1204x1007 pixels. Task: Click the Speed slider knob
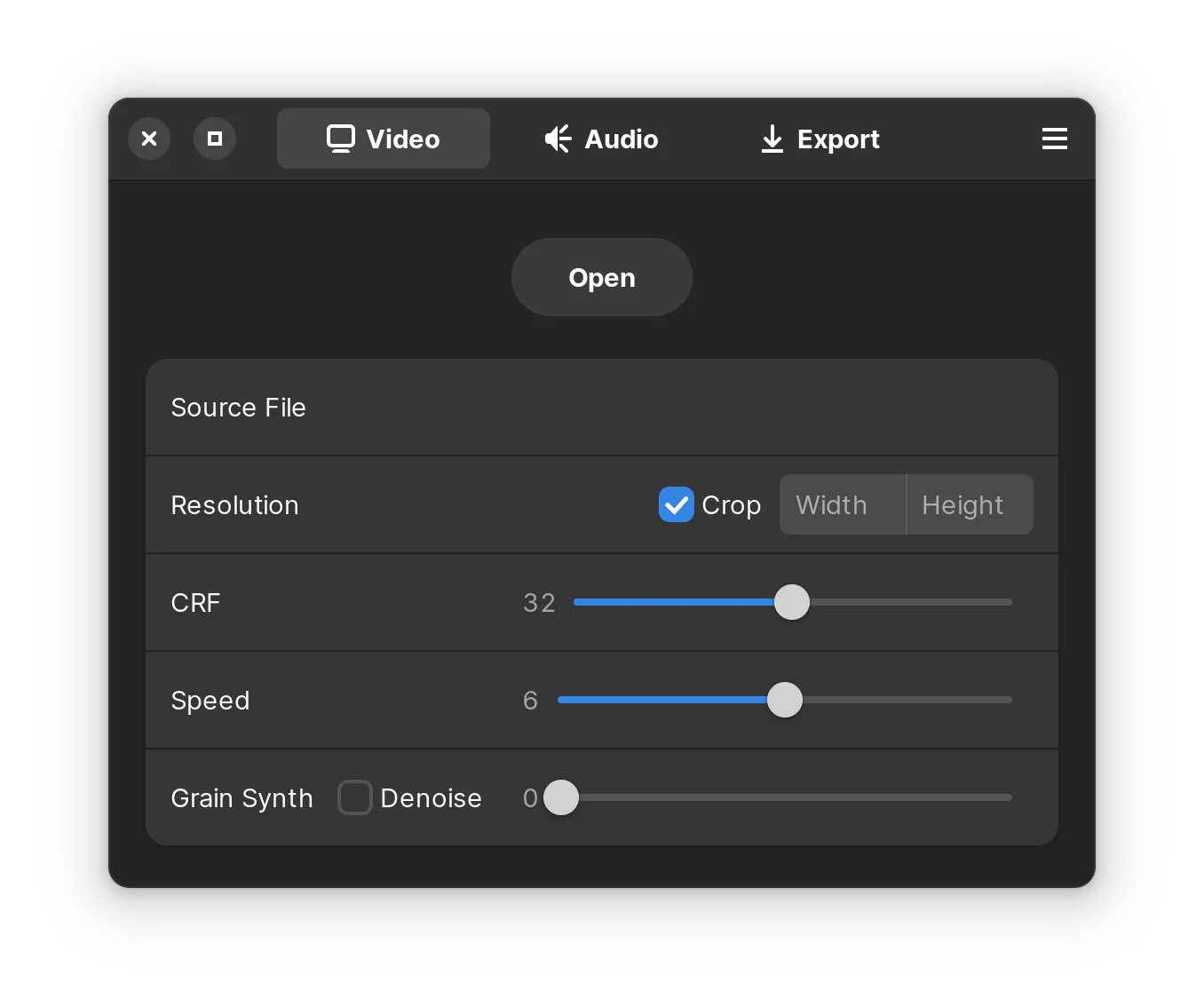tap(785, 700)
